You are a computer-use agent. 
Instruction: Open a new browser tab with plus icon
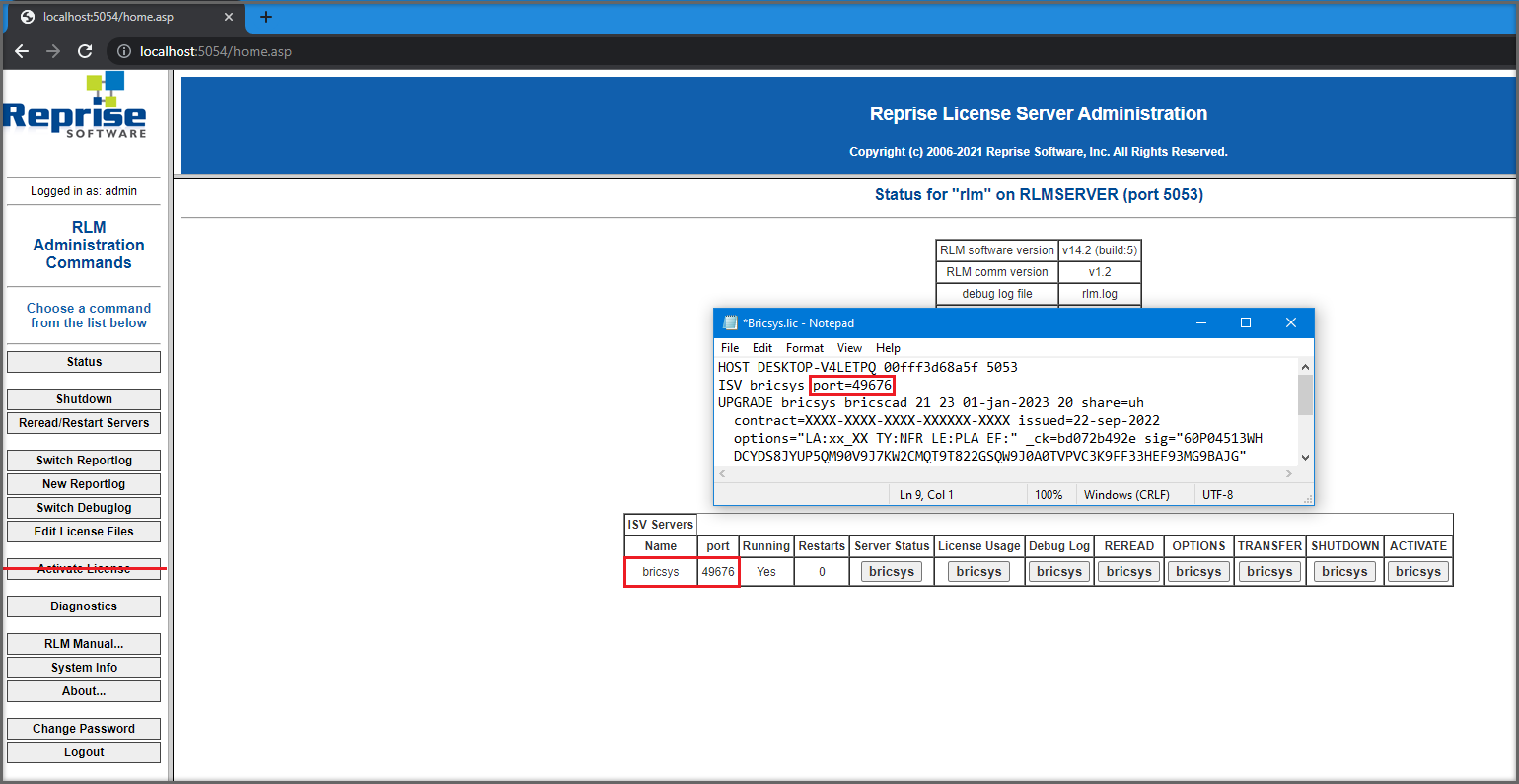pyautogui.click(x=265, y=17)
